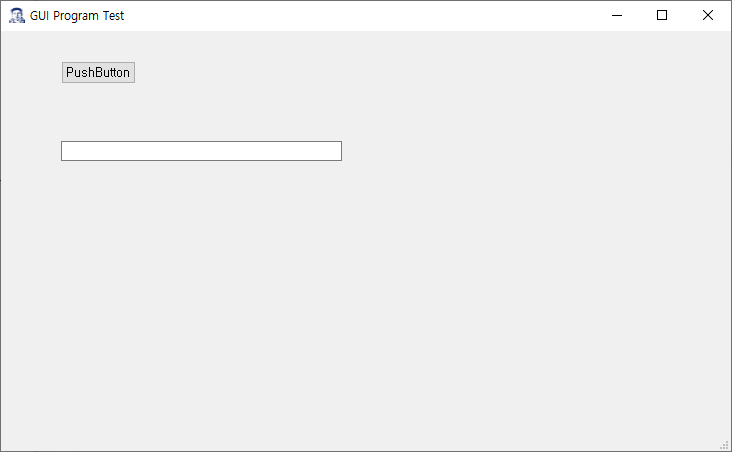Minimize the GUI Program Test window

[x=617, y=15]
